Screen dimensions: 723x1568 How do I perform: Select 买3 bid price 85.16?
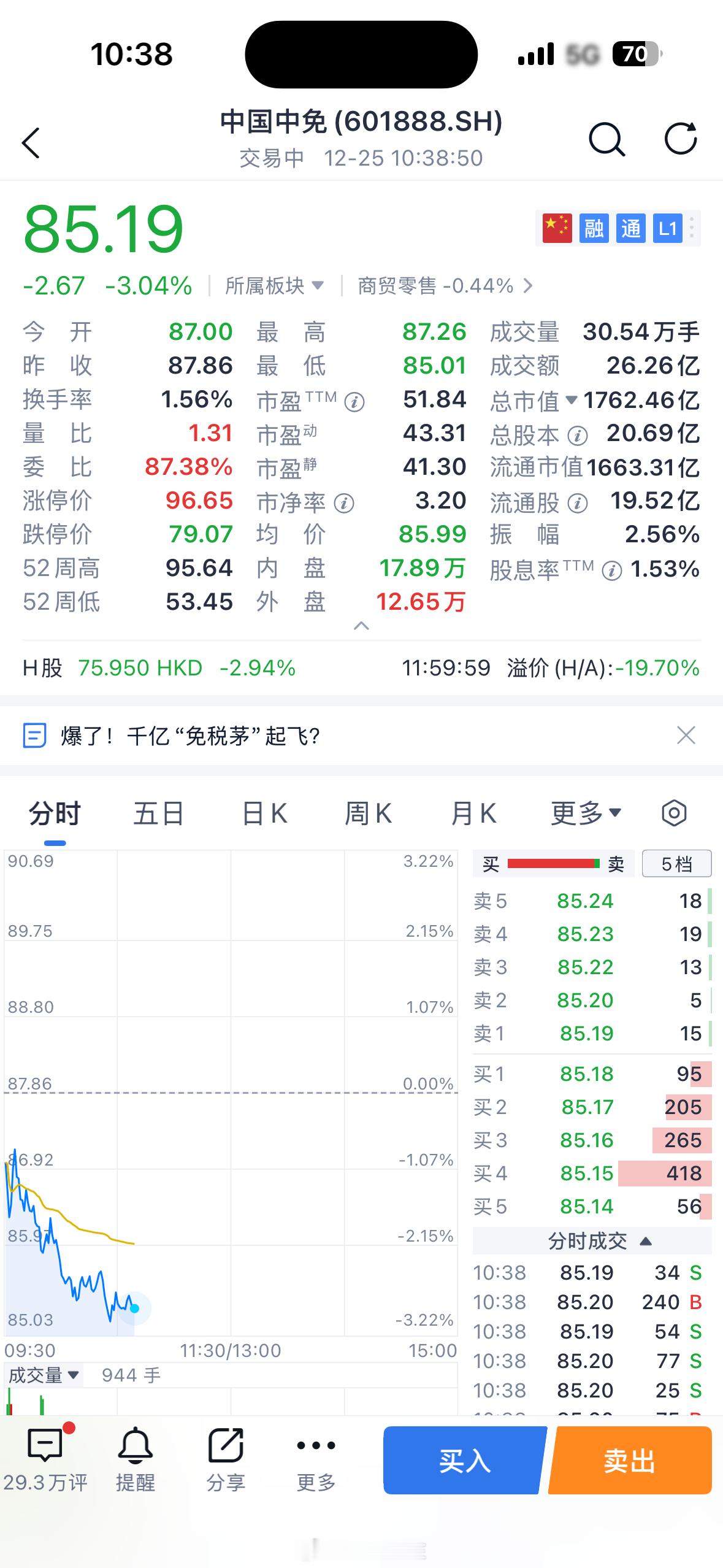592,1140
